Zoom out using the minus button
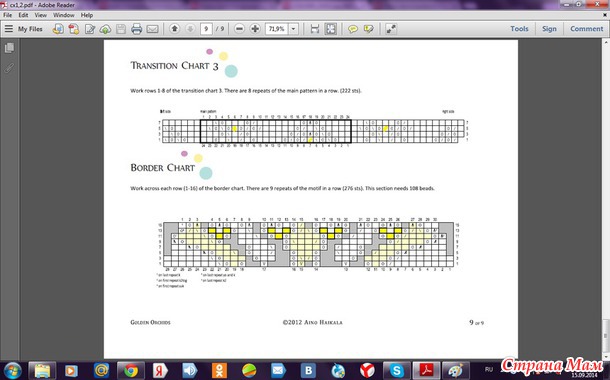The width and height of the screenshot is (610, 380). click(x=239, y=29)
